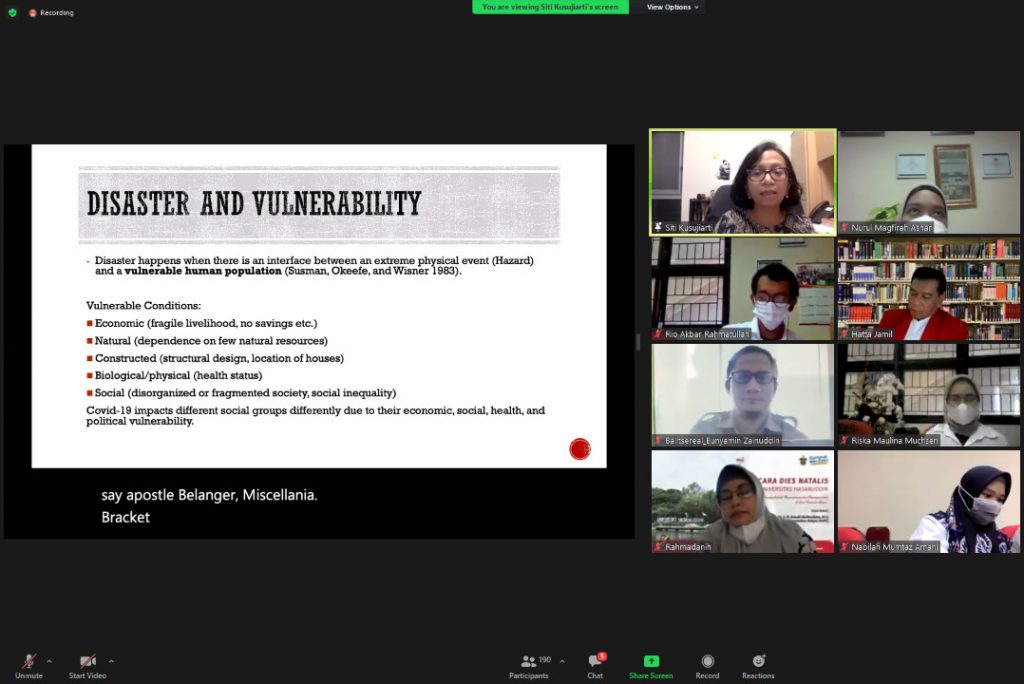Open the Reactions emoji icon
This screenshot has height=684, width=1024.
(758, 660)
